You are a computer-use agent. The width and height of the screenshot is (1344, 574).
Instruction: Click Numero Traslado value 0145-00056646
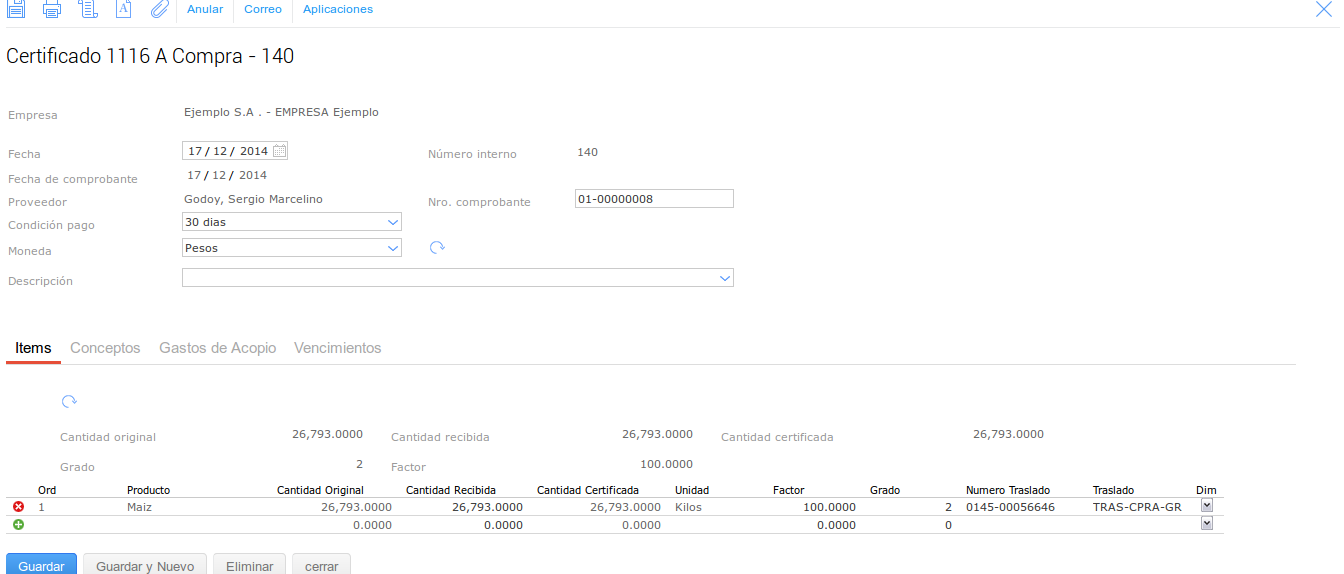point(1010,507)
